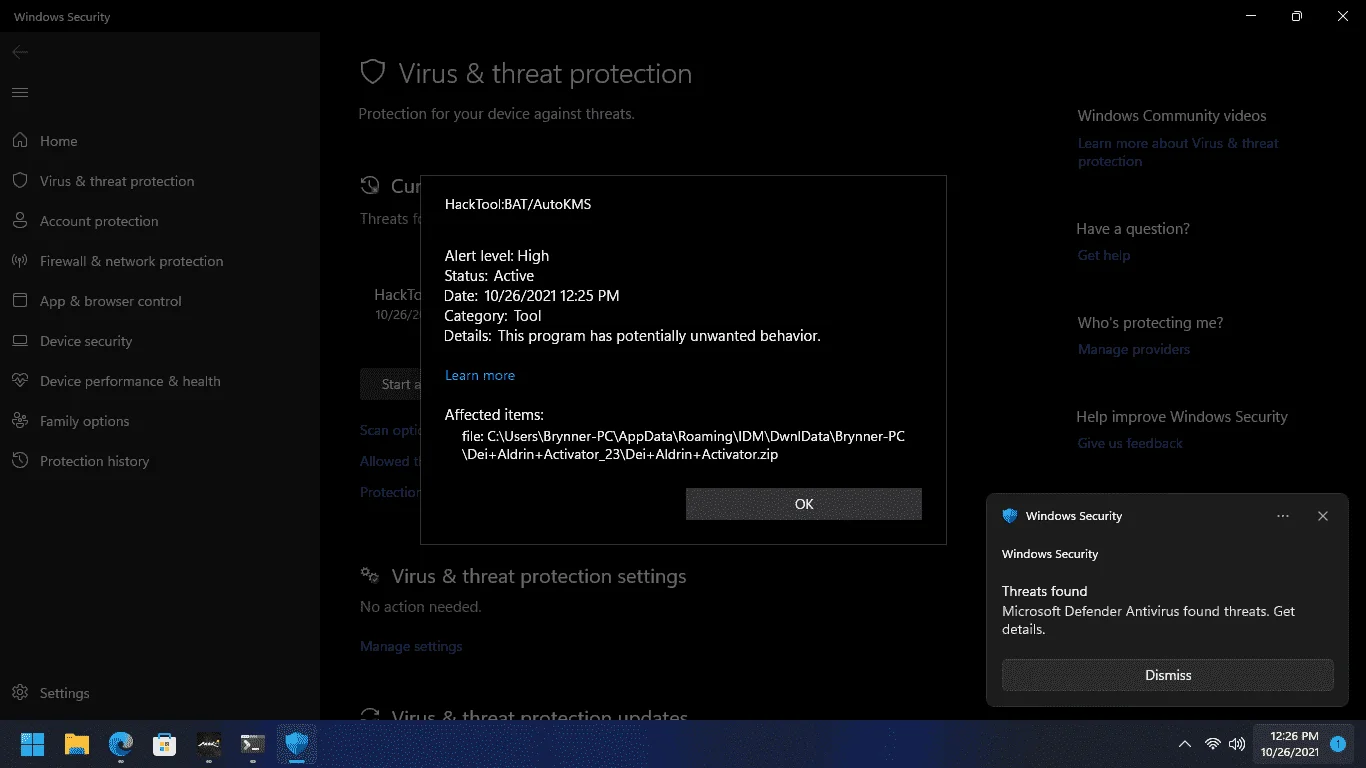Click the Alert level: High text

(x=497, y=256)
